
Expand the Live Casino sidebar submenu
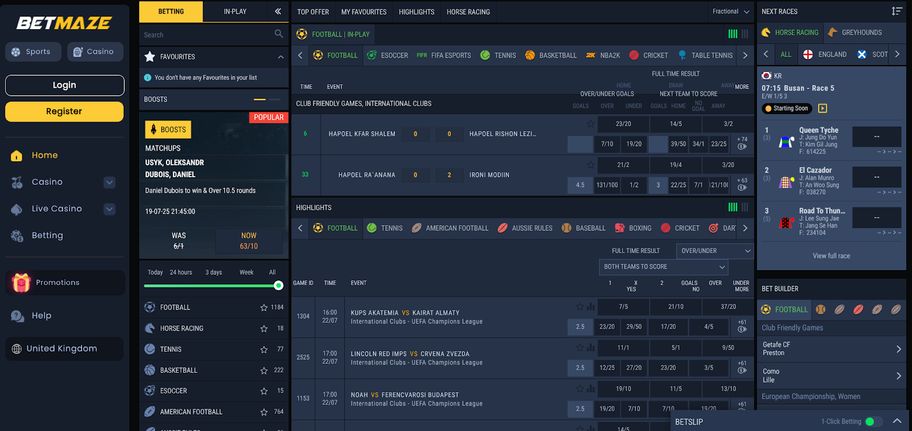tap(109, 209)
